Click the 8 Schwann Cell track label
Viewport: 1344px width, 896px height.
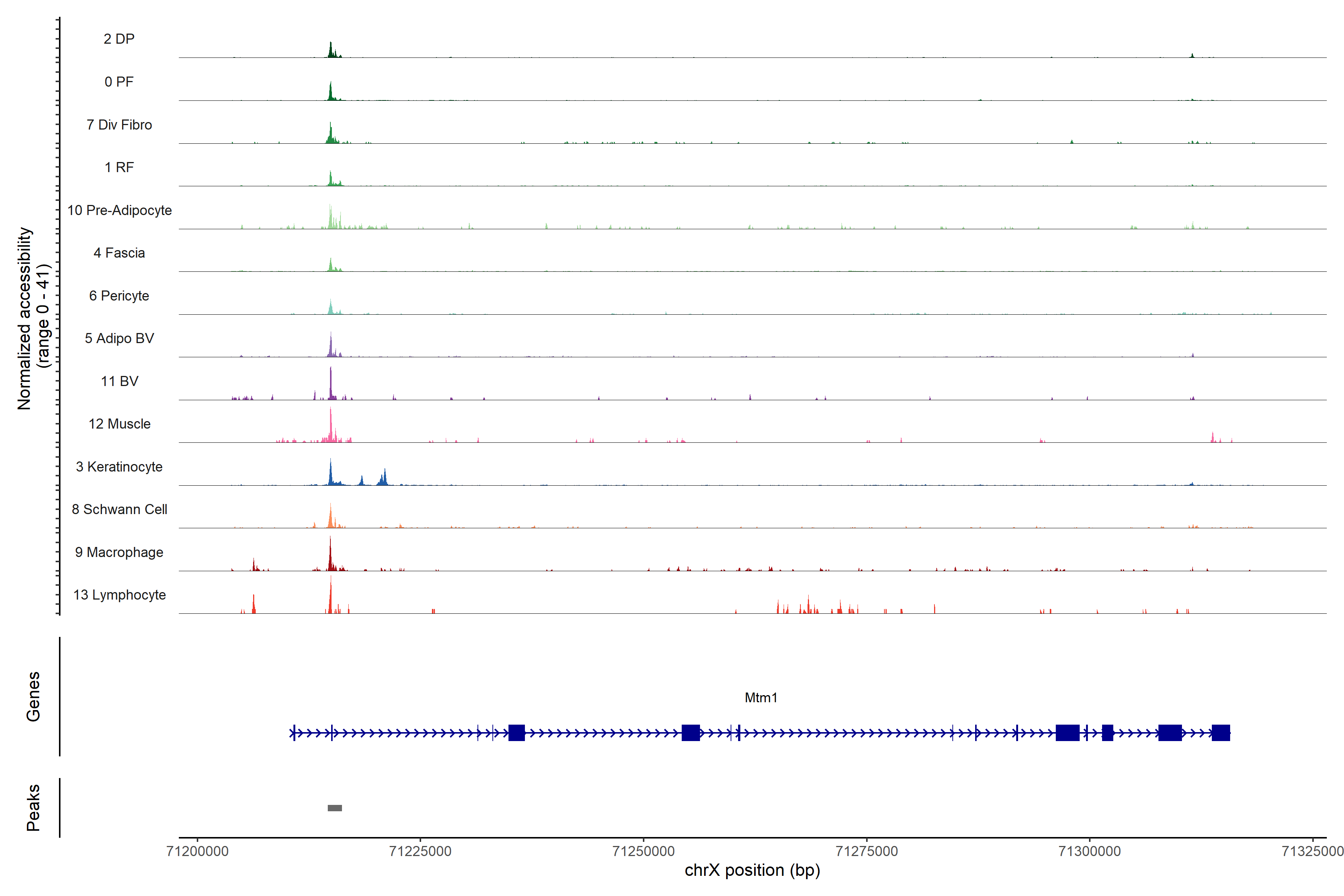click(119, 510)
